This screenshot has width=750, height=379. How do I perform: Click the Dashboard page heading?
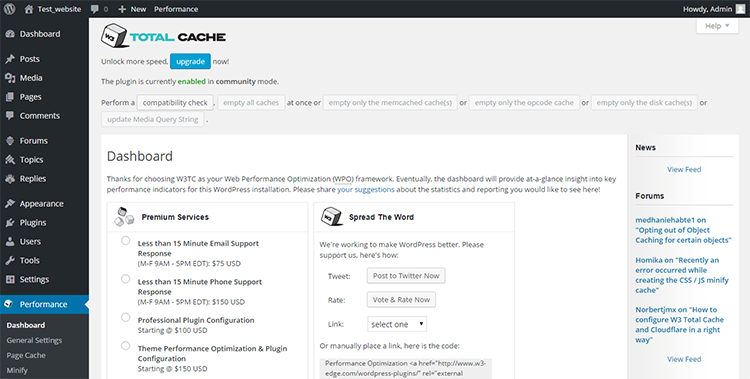coord(140,156)
